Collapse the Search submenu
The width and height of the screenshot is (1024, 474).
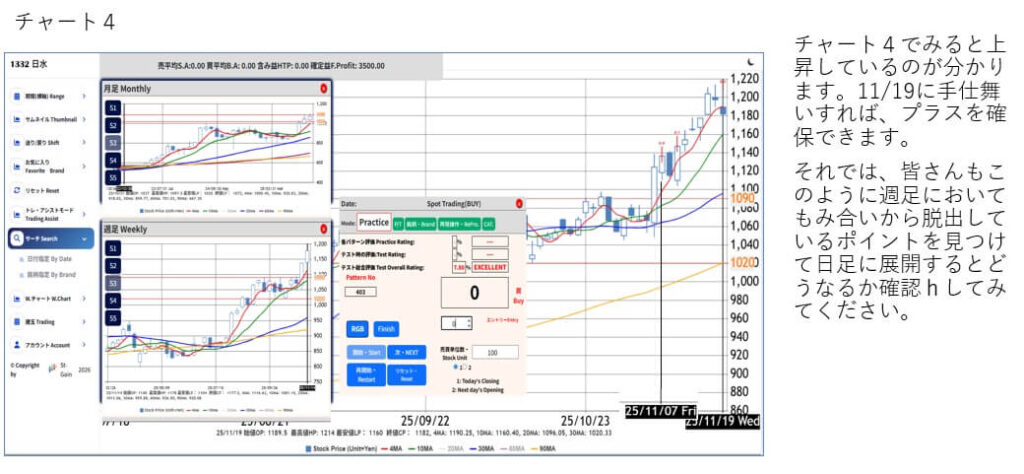(84, 239)
